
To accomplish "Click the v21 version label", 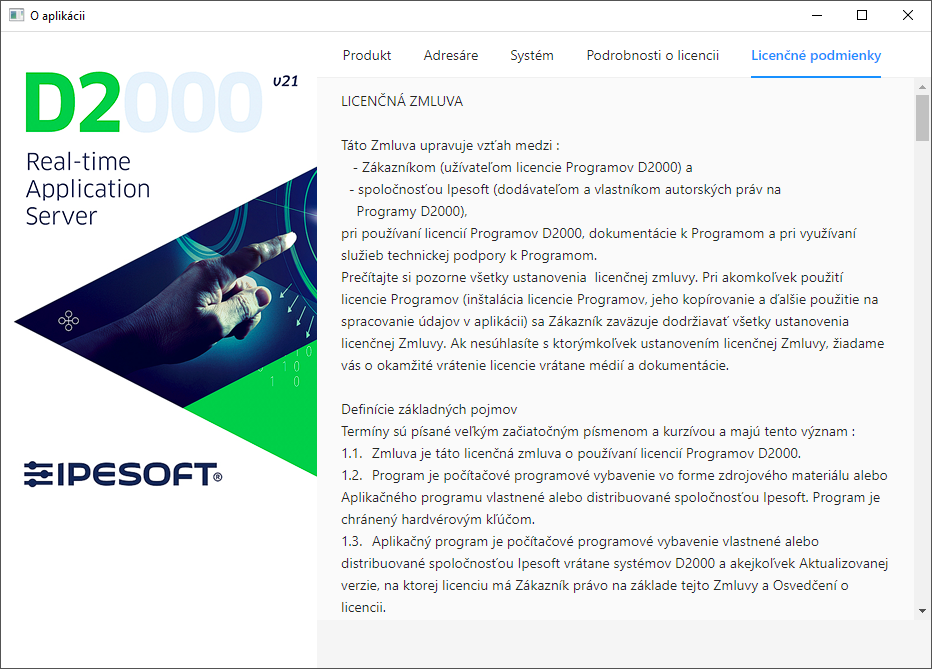I will pyautogui.click(x=285, y=82).
